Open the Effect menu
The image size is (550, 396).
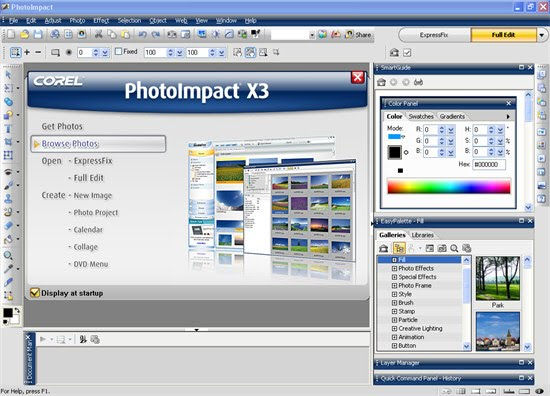pyautogui.click(x=101, y=21)
